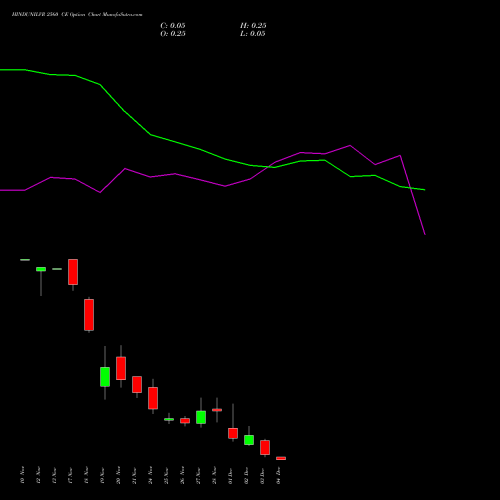Select the thin red candlestick above 28 Nov
This screenshot has height=500, width=500.
(x=217, y=410)
